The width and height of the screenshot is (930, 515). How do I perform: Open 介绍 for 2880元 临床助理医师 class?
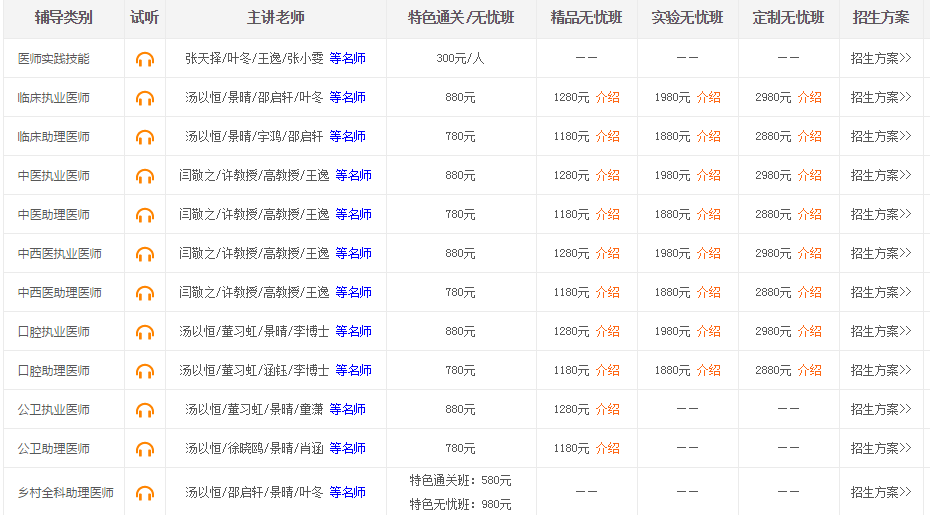click(x=809, y=136)
